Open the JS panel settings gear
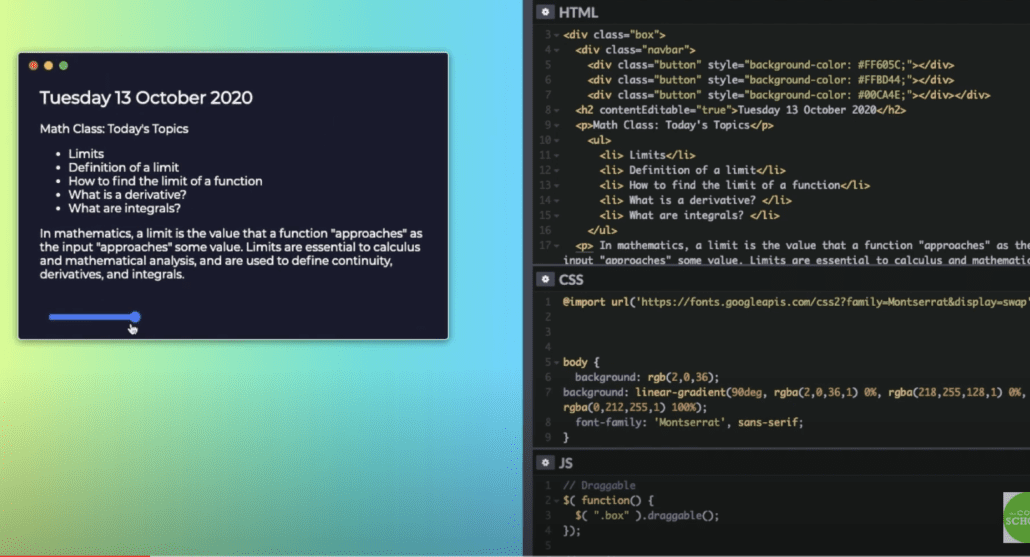 click(545, 462)
